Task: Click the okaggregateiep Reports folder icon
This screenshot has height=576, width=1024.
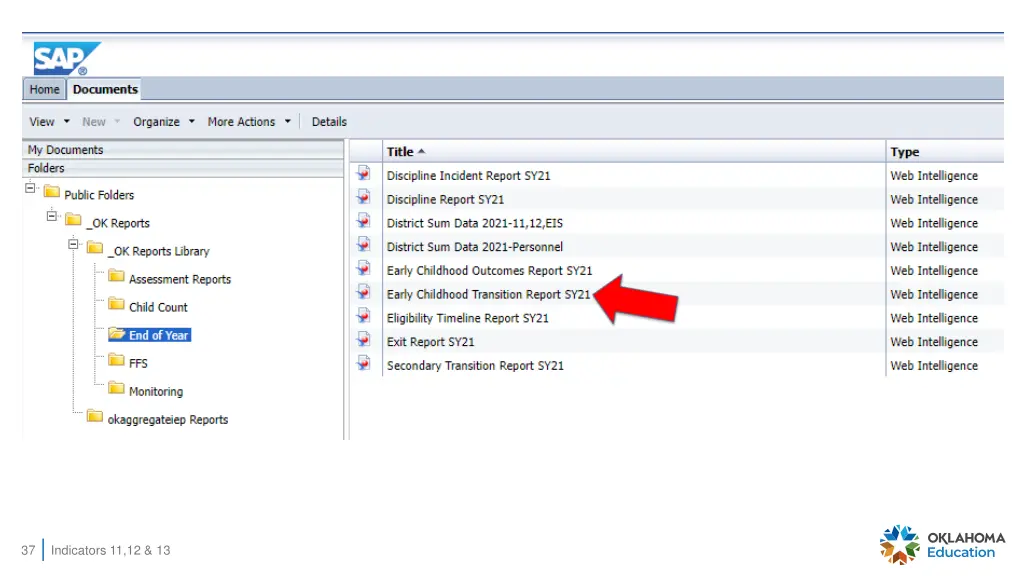Action: point(95,417)
